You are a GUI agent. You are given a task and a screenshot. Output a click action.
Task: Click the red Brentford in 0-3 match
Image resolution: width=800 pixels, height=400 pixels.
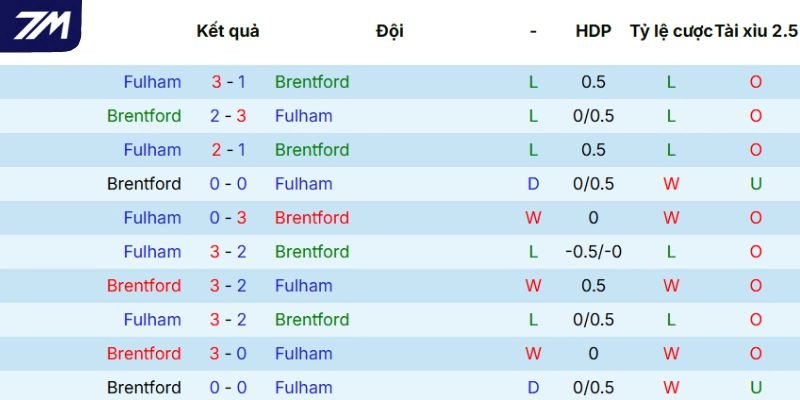(x=312, y=218)
